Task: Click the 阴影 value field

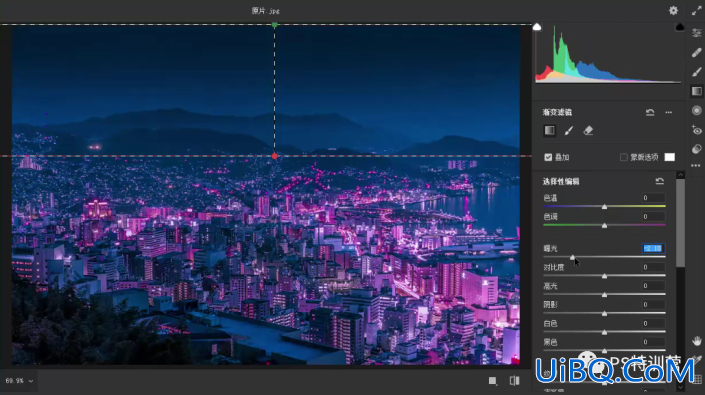Action: pyautogui.click(x=653, y=305)
